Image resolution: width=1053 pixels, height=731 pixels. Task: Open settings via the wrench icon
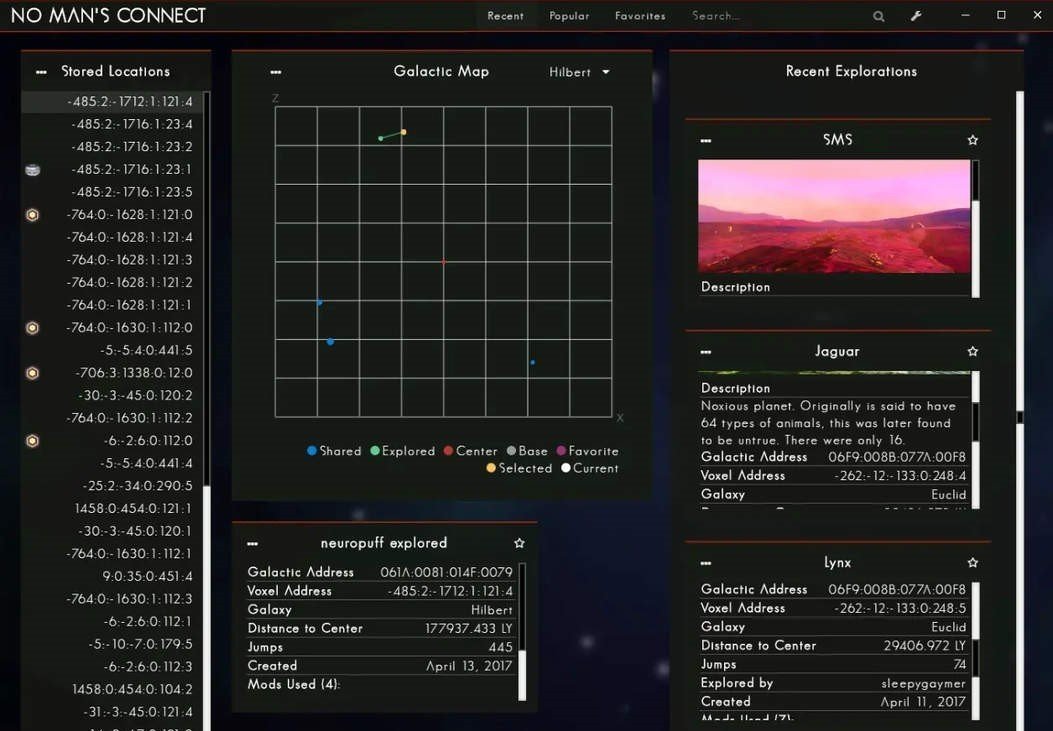pos(916,16)
